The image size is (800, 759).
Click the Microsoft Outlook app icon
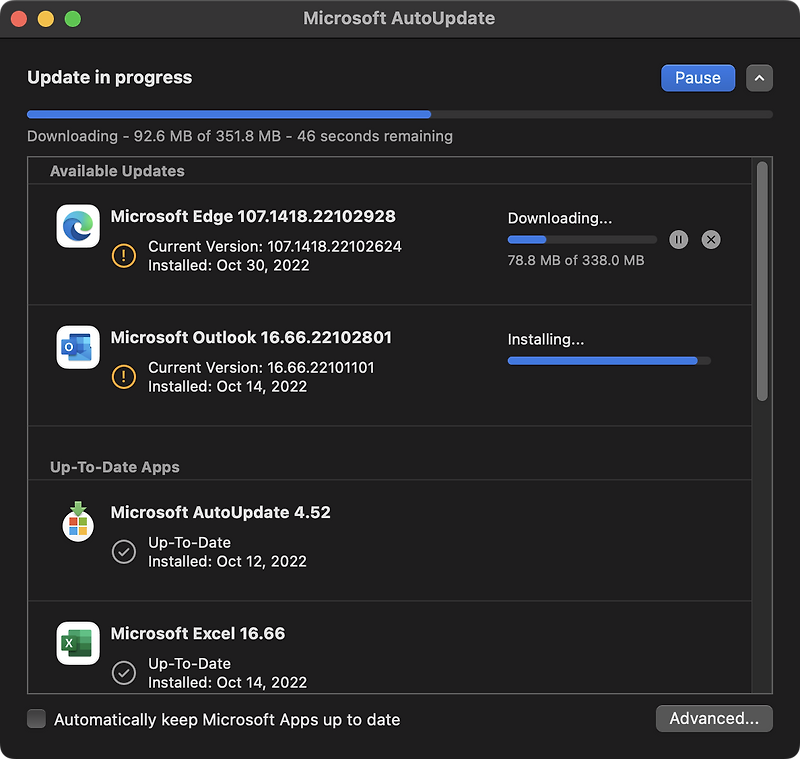[x=77, y=349]
